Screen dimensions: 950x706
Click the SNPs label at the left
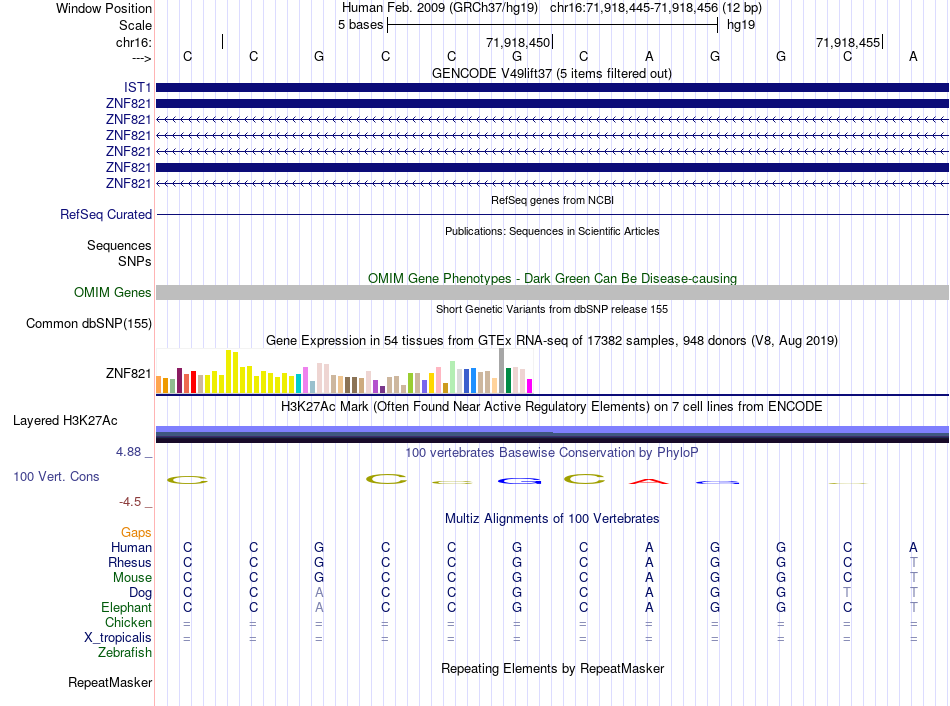point(135,261)
